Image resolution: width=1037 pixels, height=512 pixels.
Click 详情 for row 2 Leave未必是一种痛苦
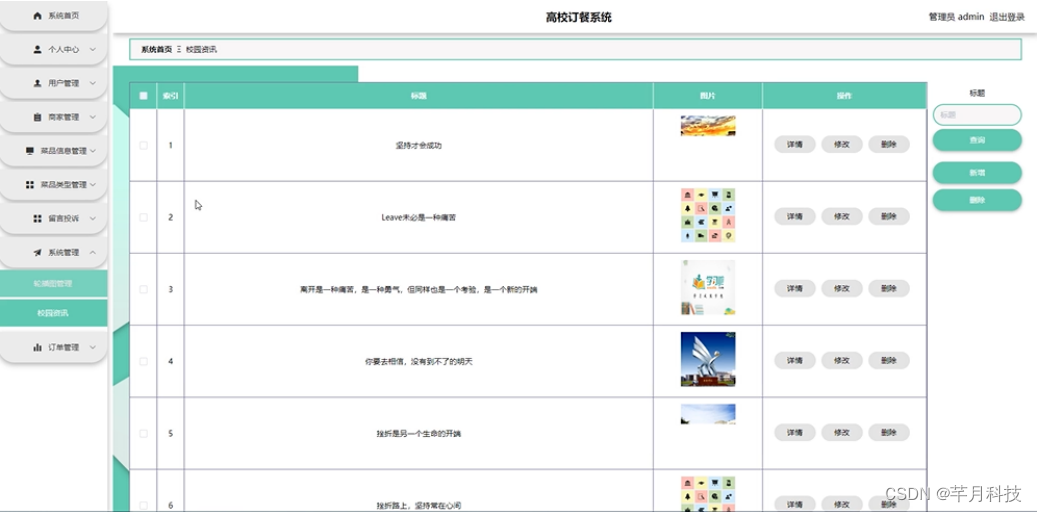coord(794,216)
